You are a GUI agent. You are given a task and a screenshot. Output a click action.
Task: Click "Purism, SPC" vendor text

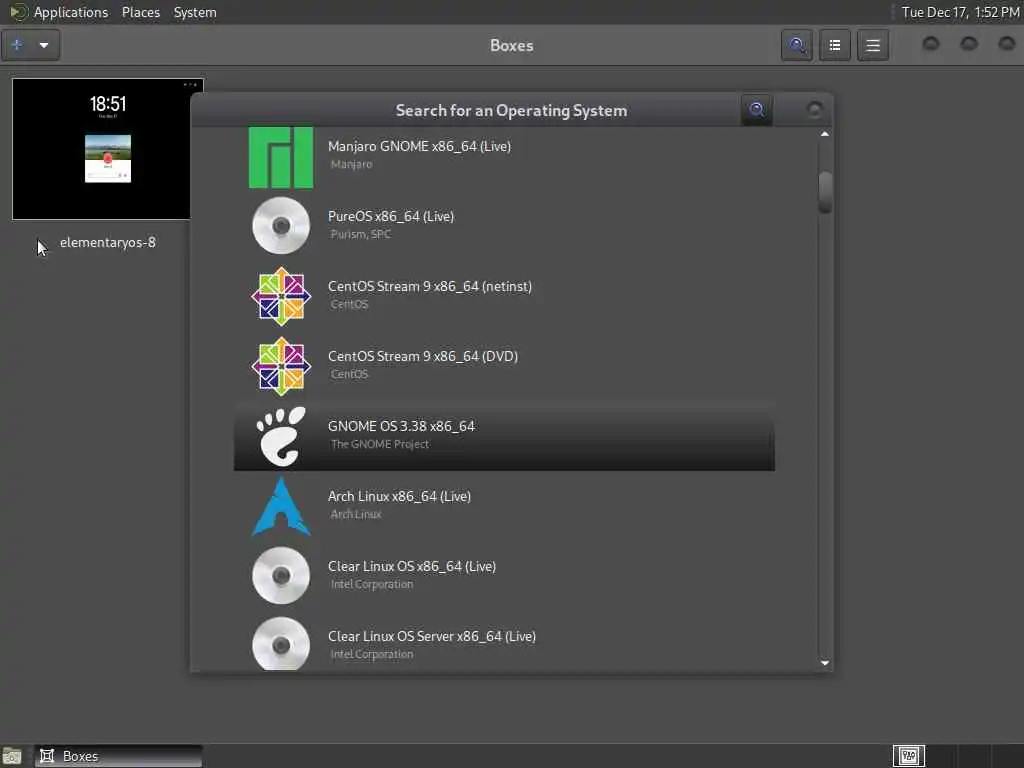360,234
